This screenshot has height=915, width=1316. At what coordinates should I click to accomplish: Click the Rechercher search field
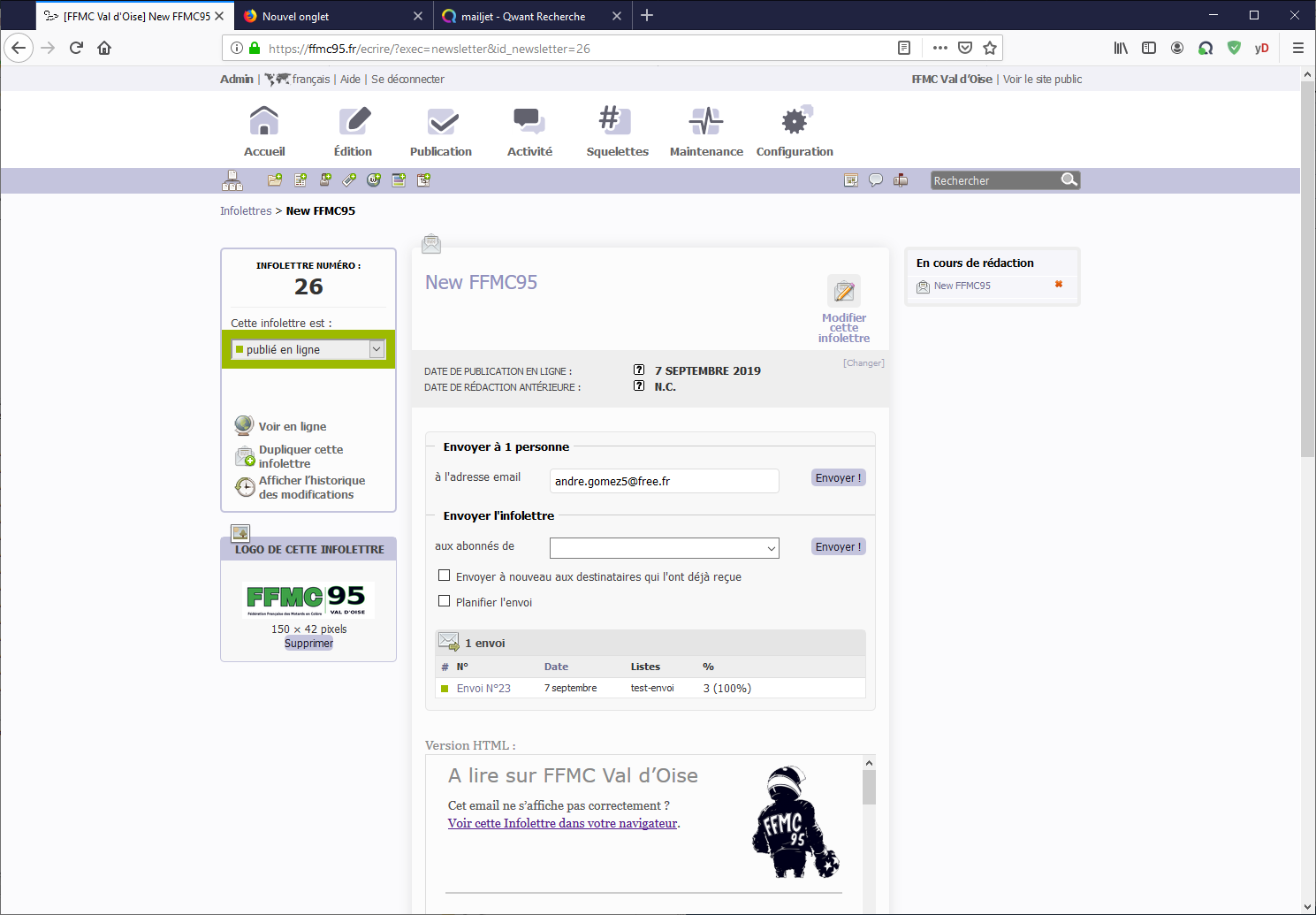point(996,180)
